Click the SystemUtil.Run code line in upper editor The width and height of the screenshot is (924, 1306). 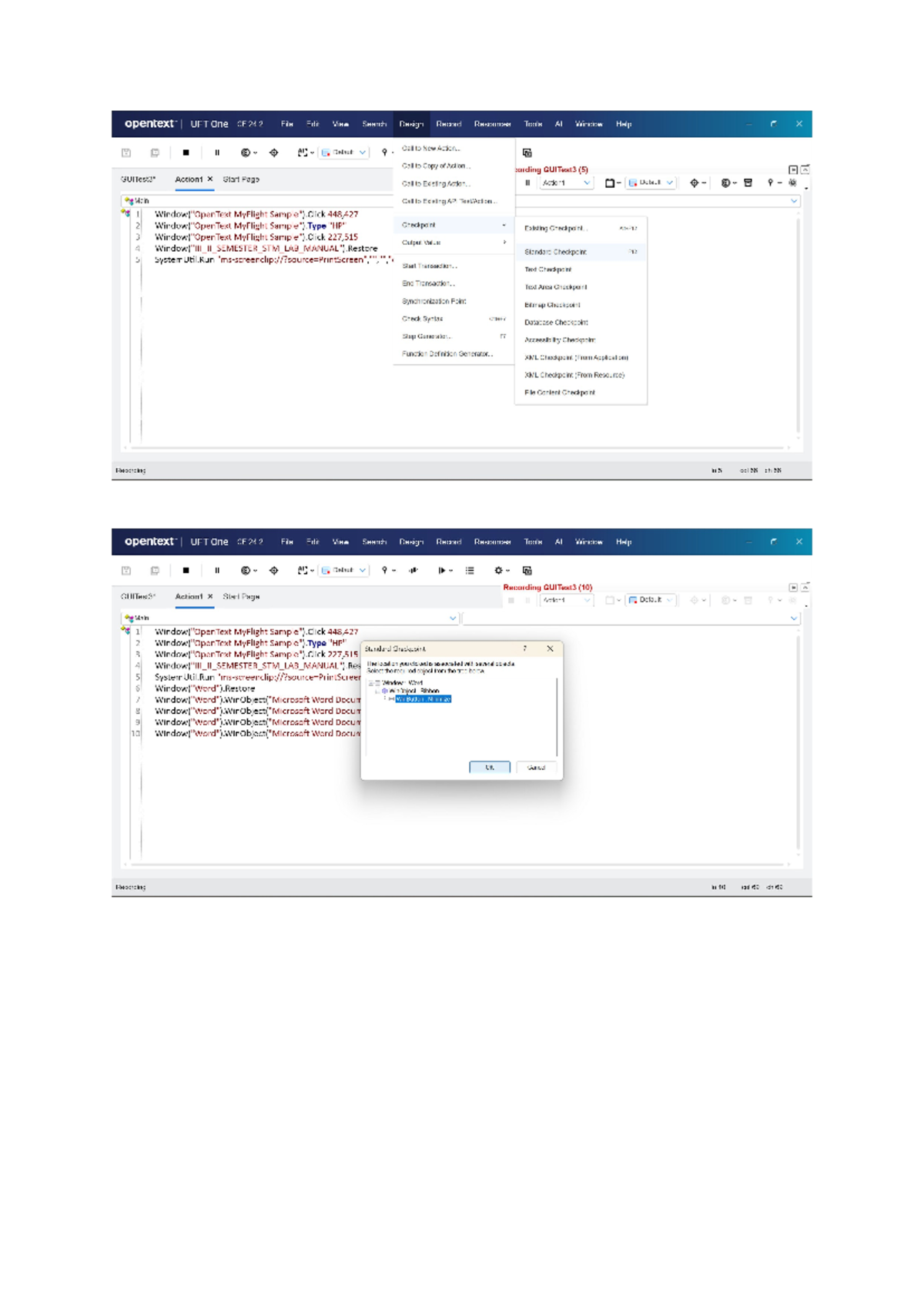coord(273,260)
